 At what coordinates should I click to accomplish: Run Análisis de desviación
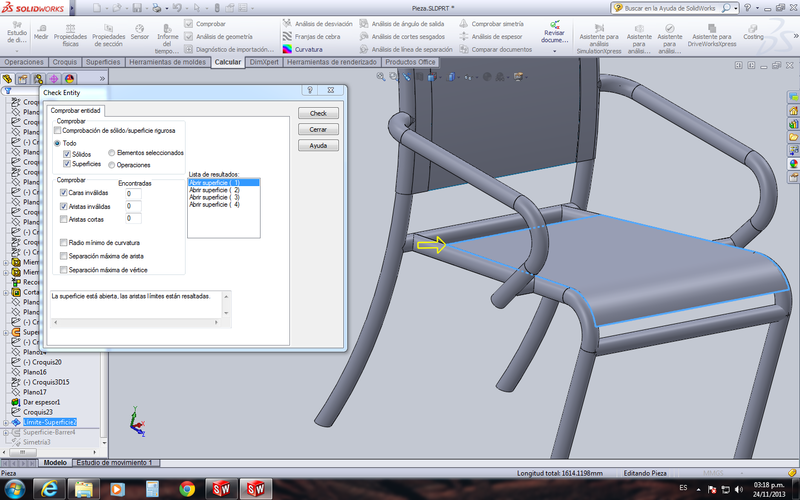[317, 24]
